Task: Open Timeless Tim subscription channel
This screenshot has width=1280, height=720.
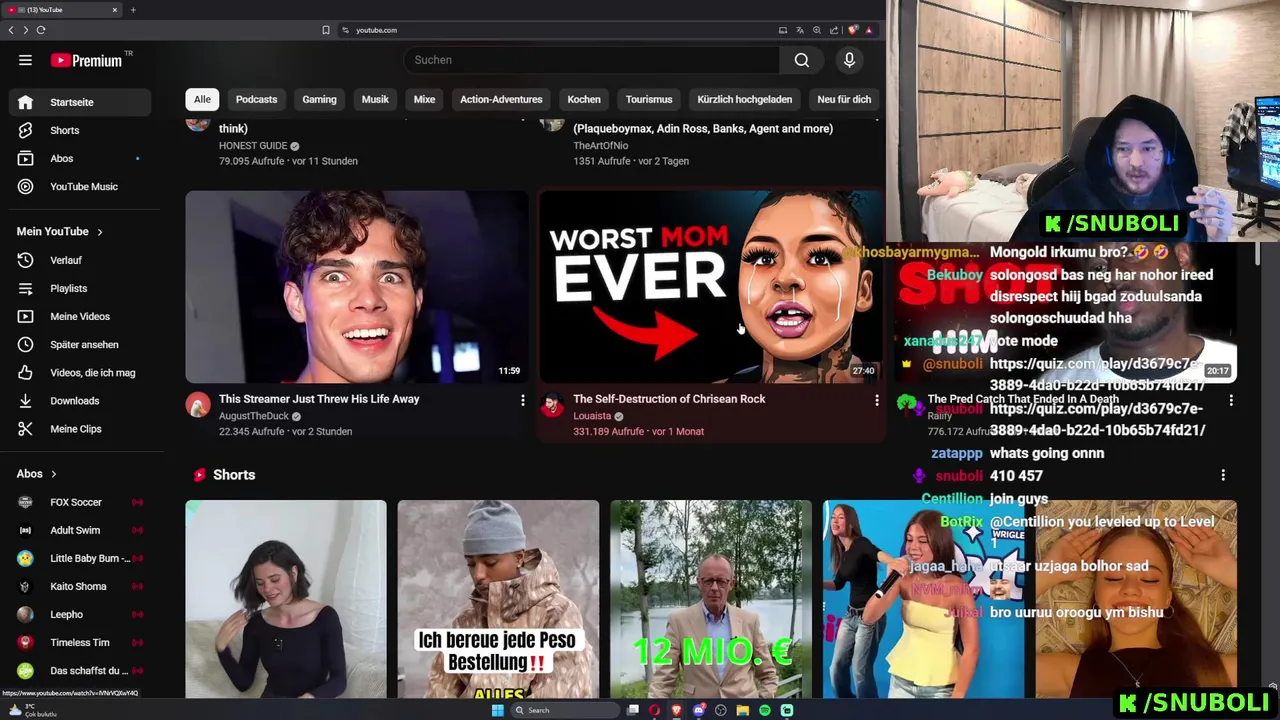Action: [x=80, y=642]
